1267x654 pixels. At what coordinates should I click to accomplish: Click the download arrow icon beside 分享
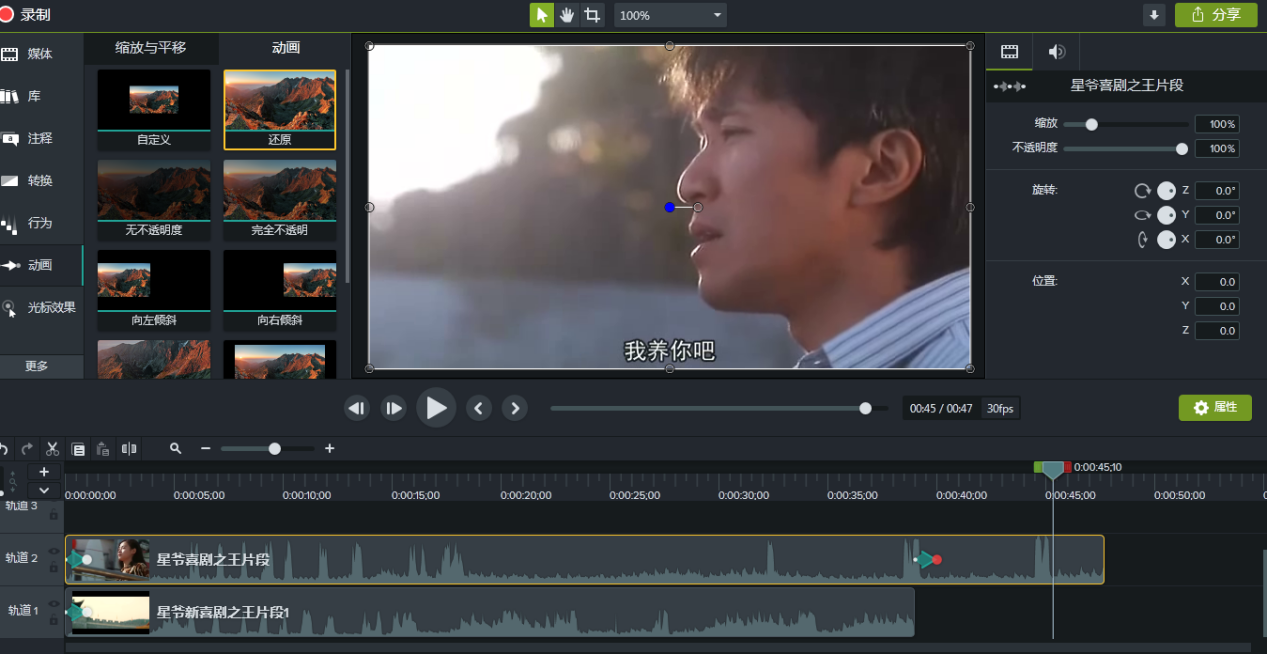pyautogui.click(x=1154, y=15)
